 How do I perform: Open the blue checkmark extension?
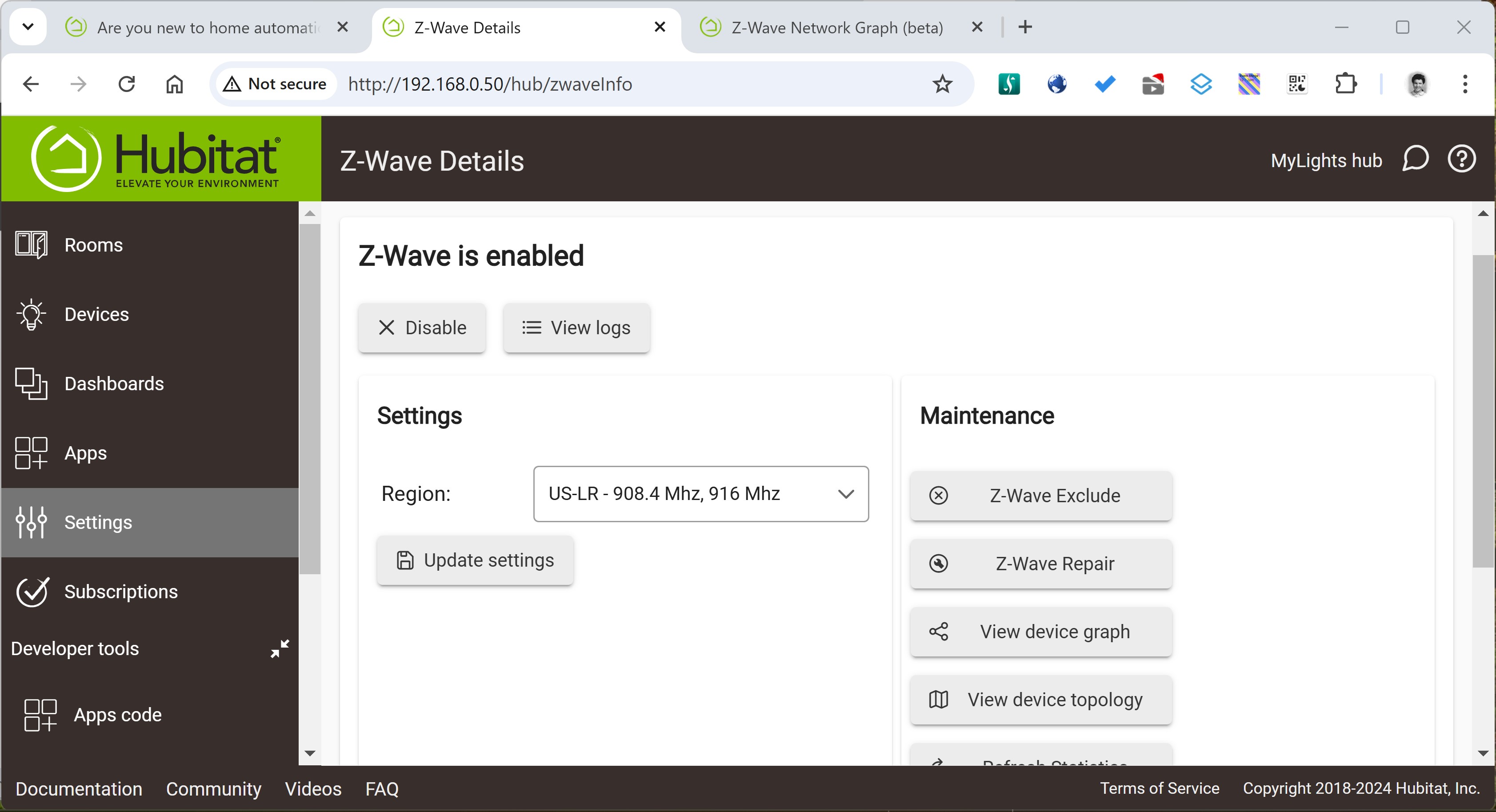pyautogui.click(x=1105, y=84)
